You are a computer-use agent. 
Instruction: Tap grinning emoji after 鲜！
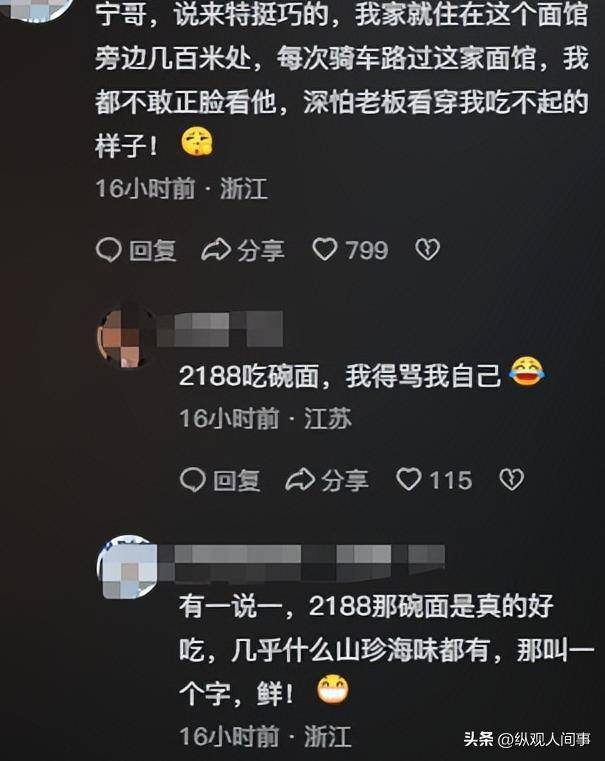333,690
